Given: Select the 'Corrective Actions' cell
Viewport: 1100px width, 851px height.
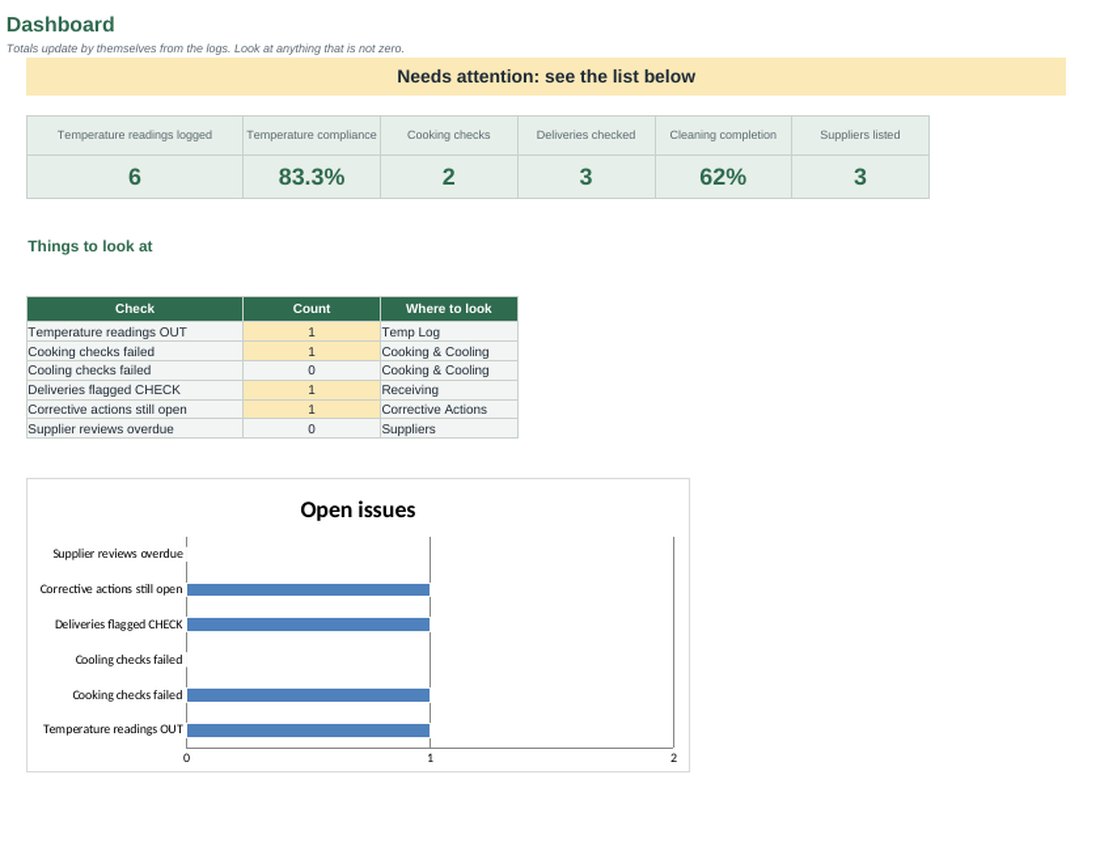Looking at the screenshot, I should tap(449, 410).
